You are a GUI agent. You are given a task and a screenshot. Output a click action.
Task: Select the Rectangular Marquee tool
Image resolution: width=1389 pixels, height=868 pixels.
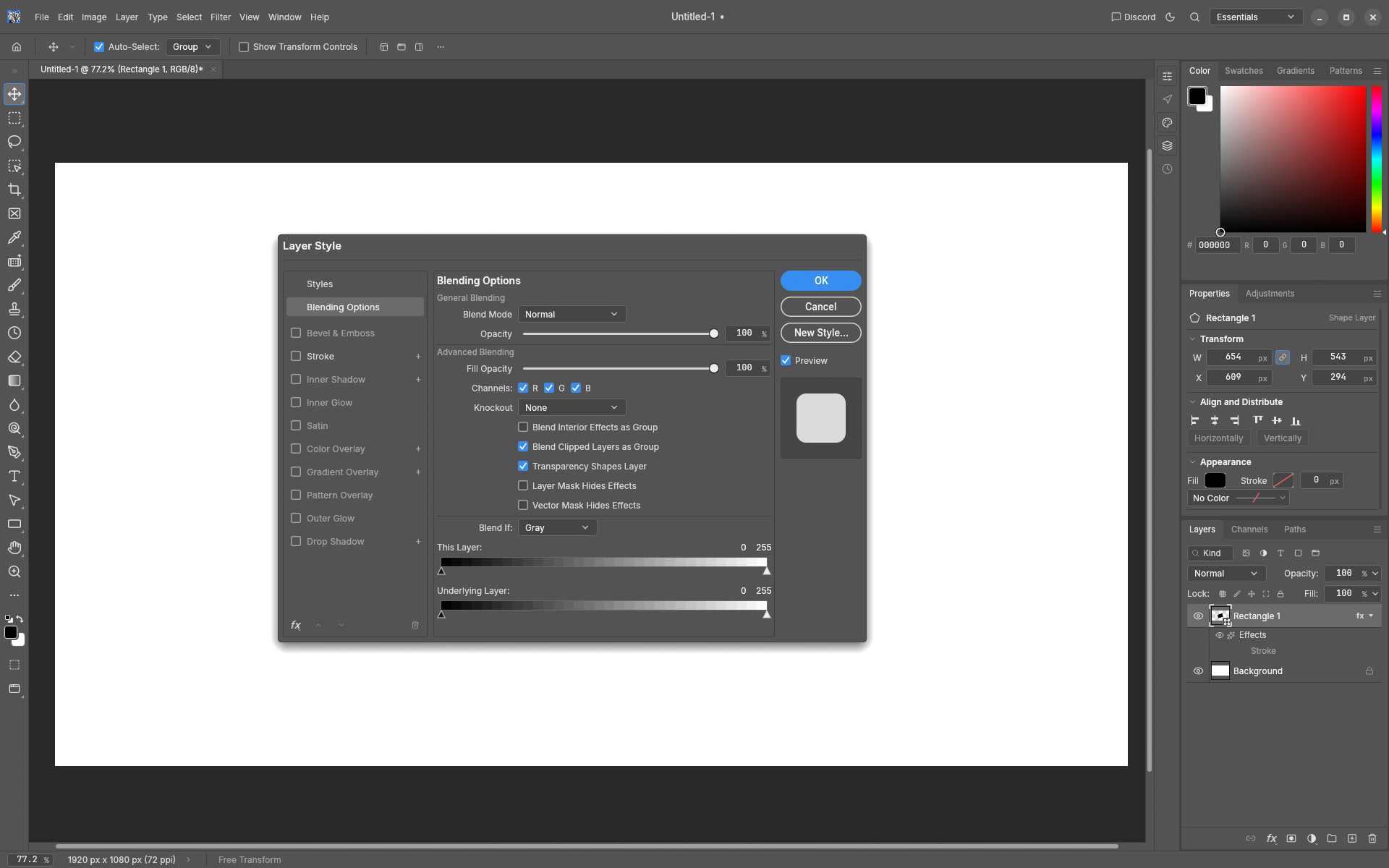coord(14,118)
